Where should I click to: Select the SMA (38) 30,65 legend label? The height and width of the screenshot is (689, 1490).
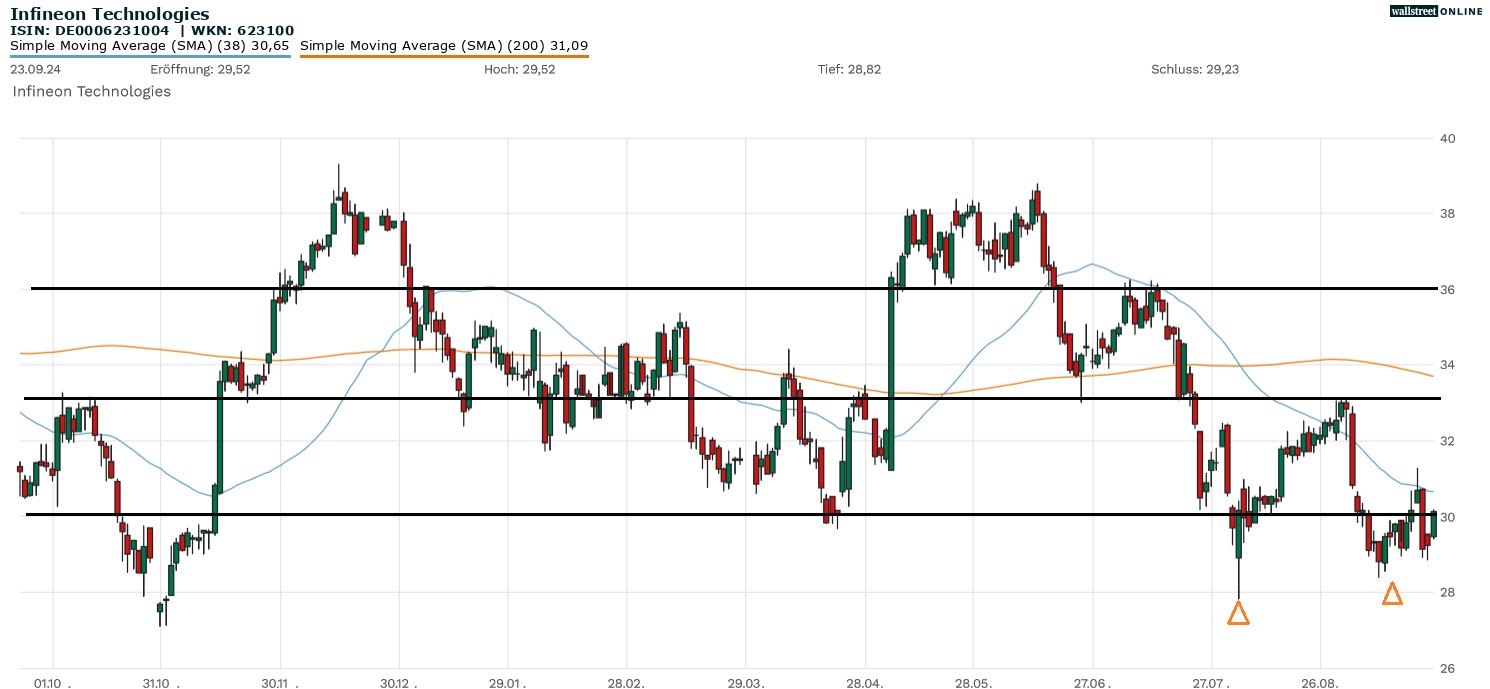pyautogui.click(x=150, y=46)
